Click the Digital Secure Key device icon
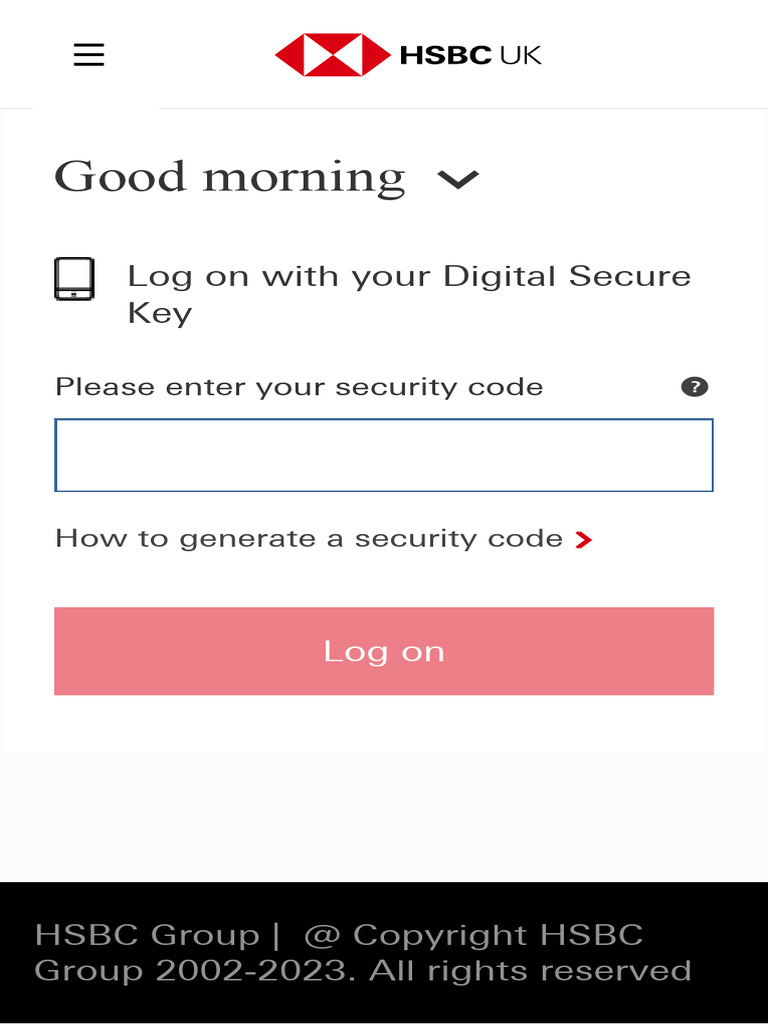768x1024 pixels. coord(74,279)
